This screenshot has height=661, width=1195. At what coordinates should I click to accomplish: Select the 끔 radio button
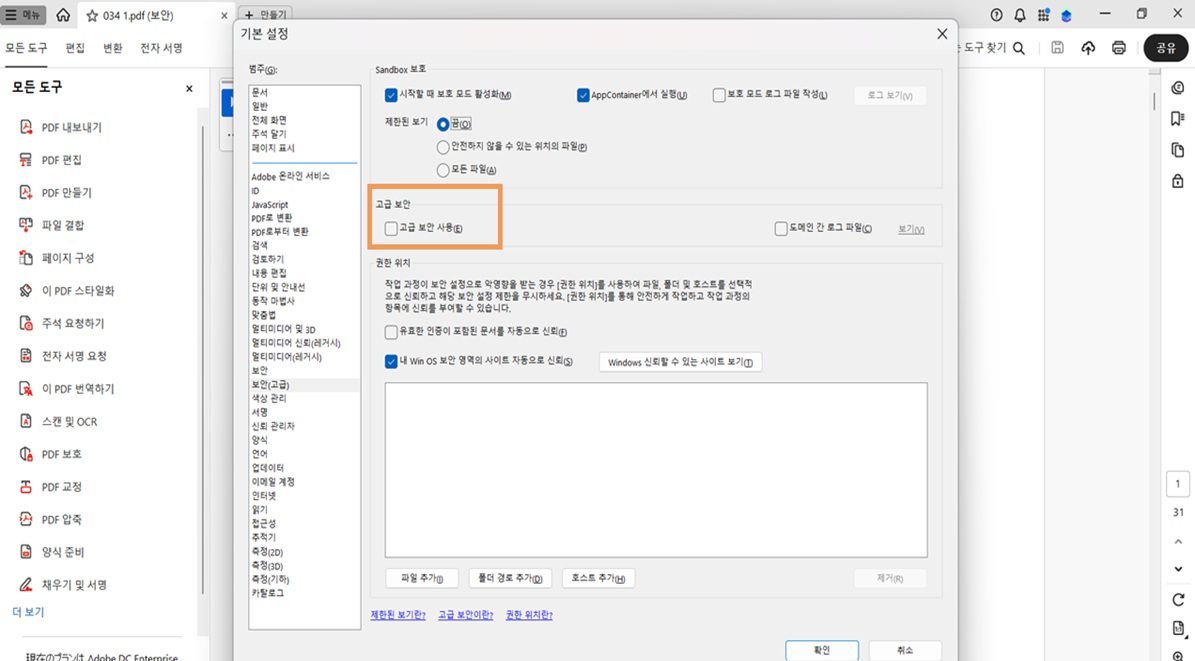(x=443, y=124)
